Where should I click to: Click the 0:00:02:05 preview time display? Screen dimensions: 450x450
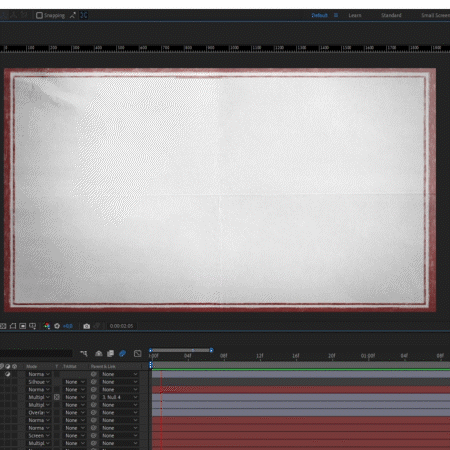coord(121,326)
